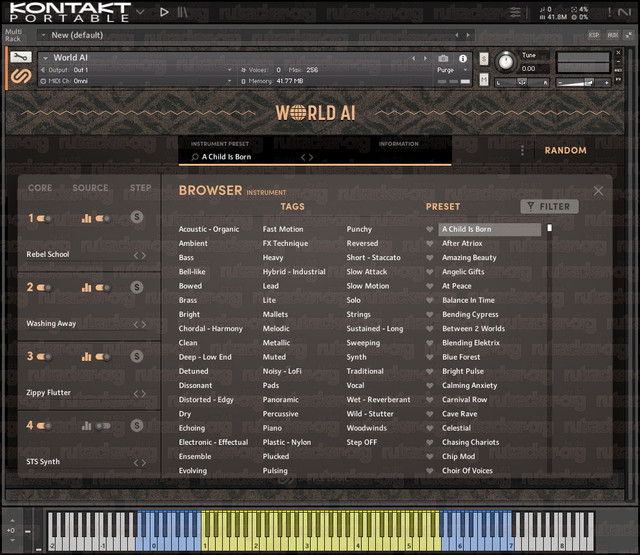Click the wrench edit icon for World AI

pyautogui.click(x=20, y=57)
